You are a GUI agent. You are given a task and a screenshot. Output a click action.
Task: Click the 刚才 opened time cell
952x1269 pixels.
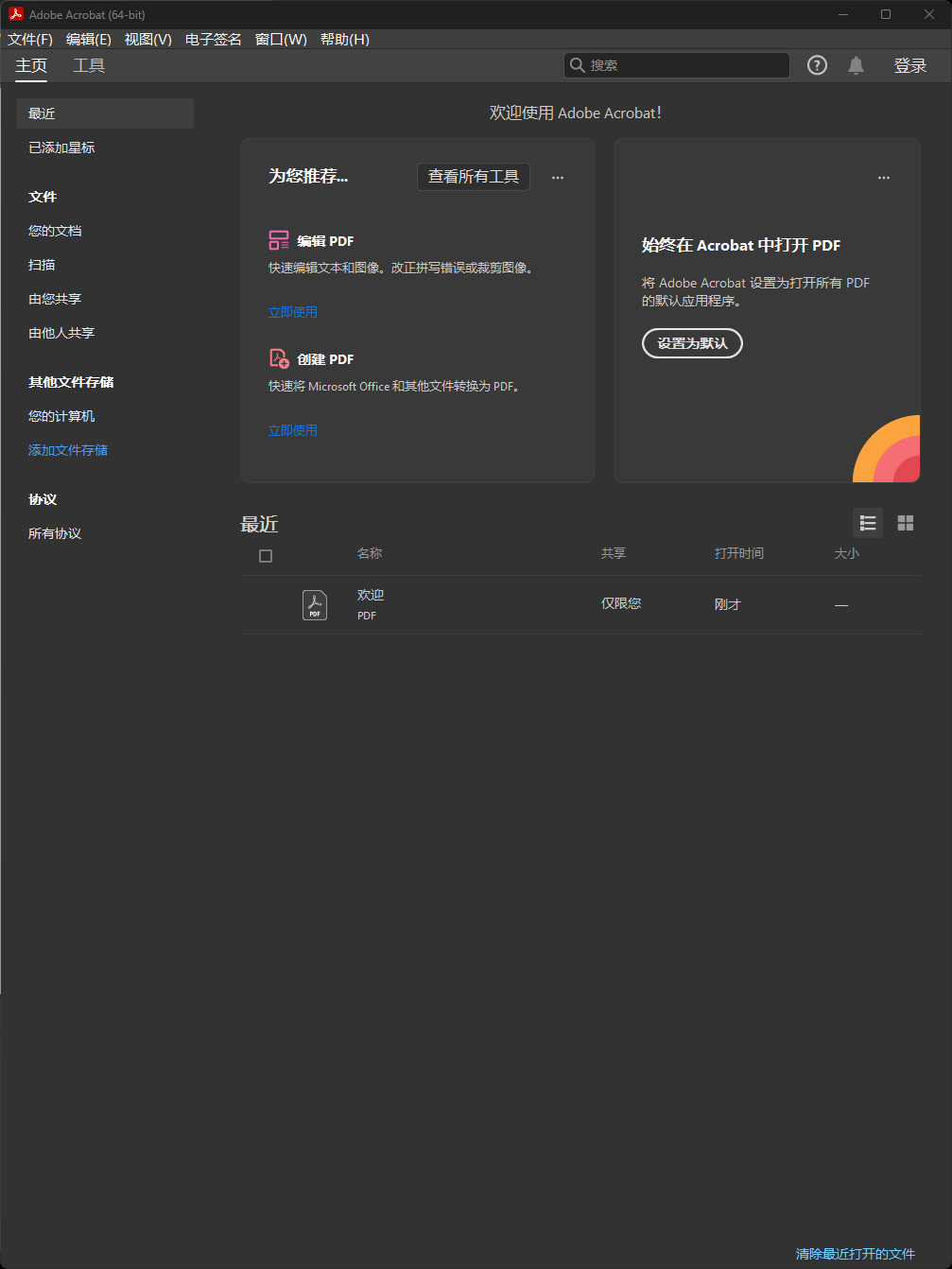[x=728, y=604]
